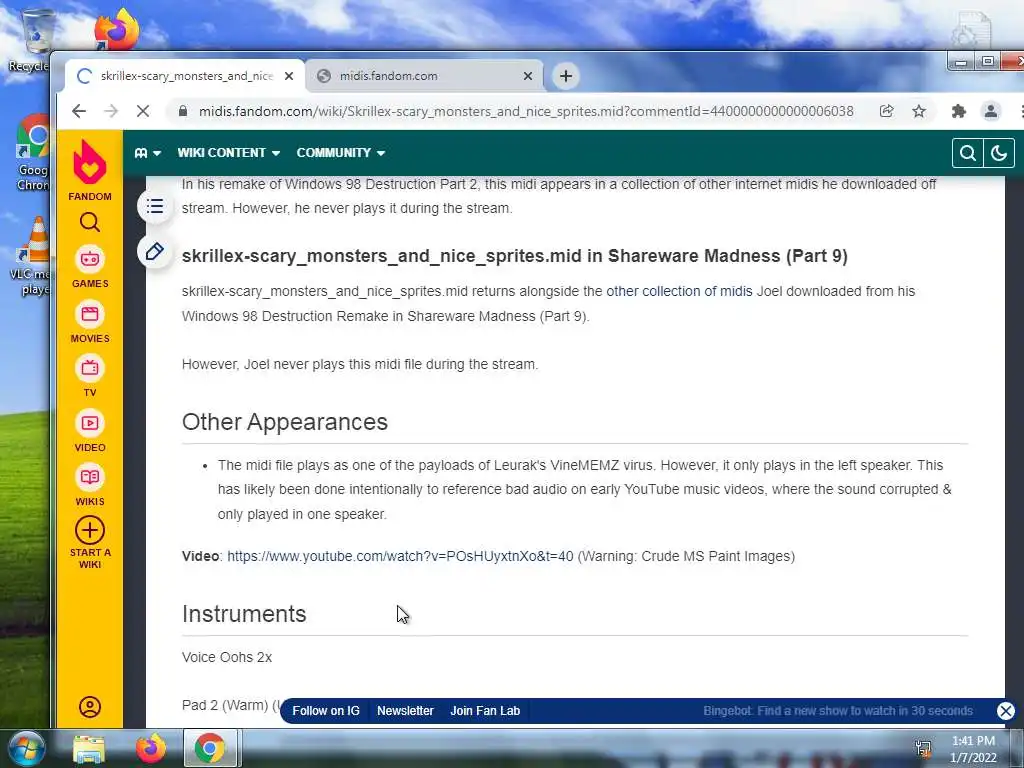Click Follow on IG in the banner
This screenshot has width=1024, height=768.
(x=326, y=711)
